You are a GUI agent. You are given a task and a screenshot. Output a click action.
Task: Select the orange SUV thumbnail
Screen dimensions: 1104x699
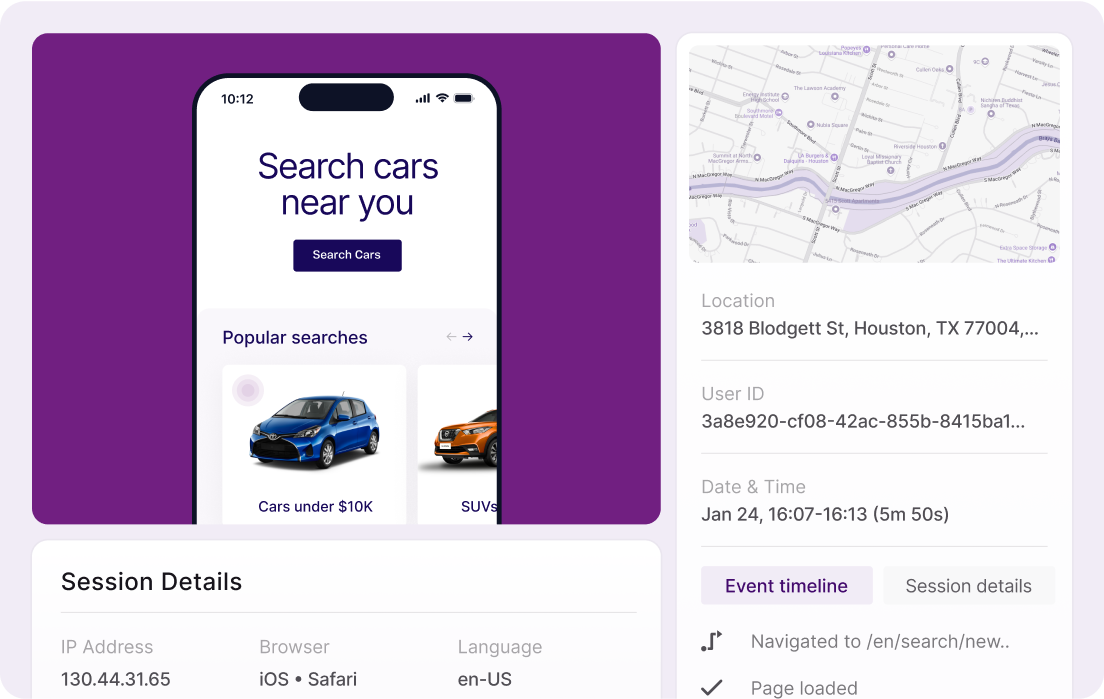point(465,438)
